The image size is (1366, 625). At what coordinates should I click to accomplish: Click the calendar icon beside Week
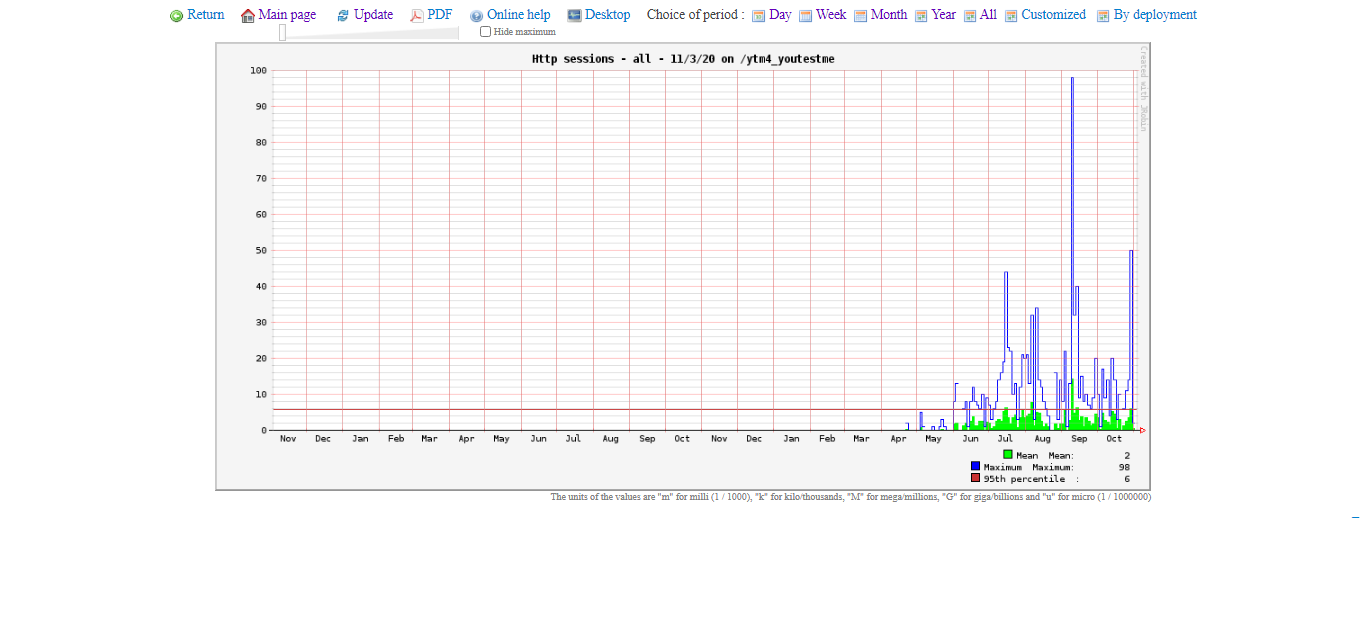click(x=805, y=16)
